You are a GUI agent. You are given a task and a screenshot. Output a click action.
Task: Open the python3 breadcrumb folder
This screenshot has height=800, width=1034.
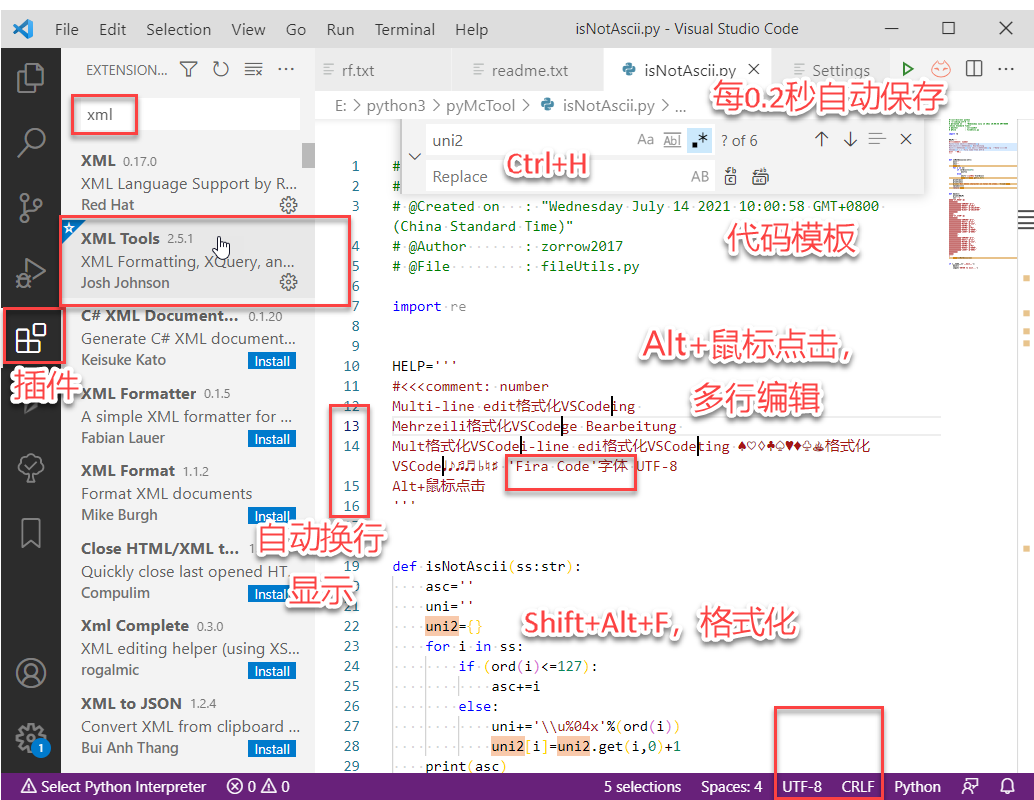point(396,106)
